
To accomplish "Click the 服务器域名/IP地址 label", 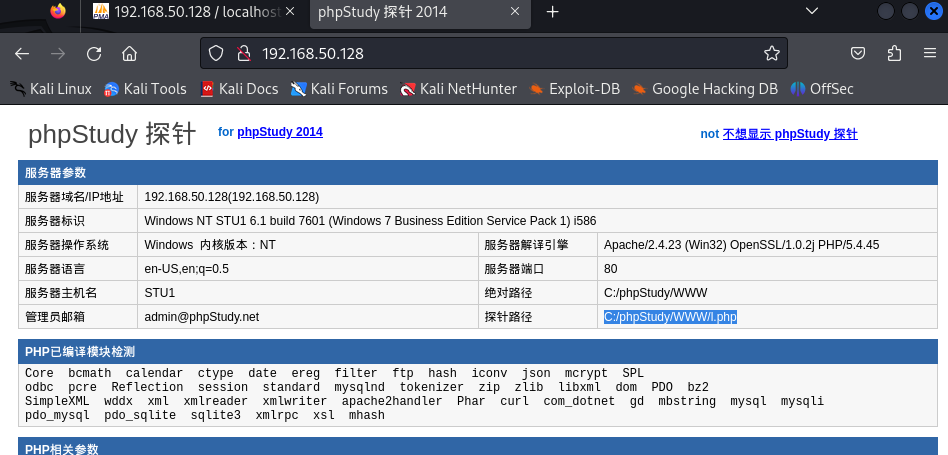I will [x=74, y=197].
